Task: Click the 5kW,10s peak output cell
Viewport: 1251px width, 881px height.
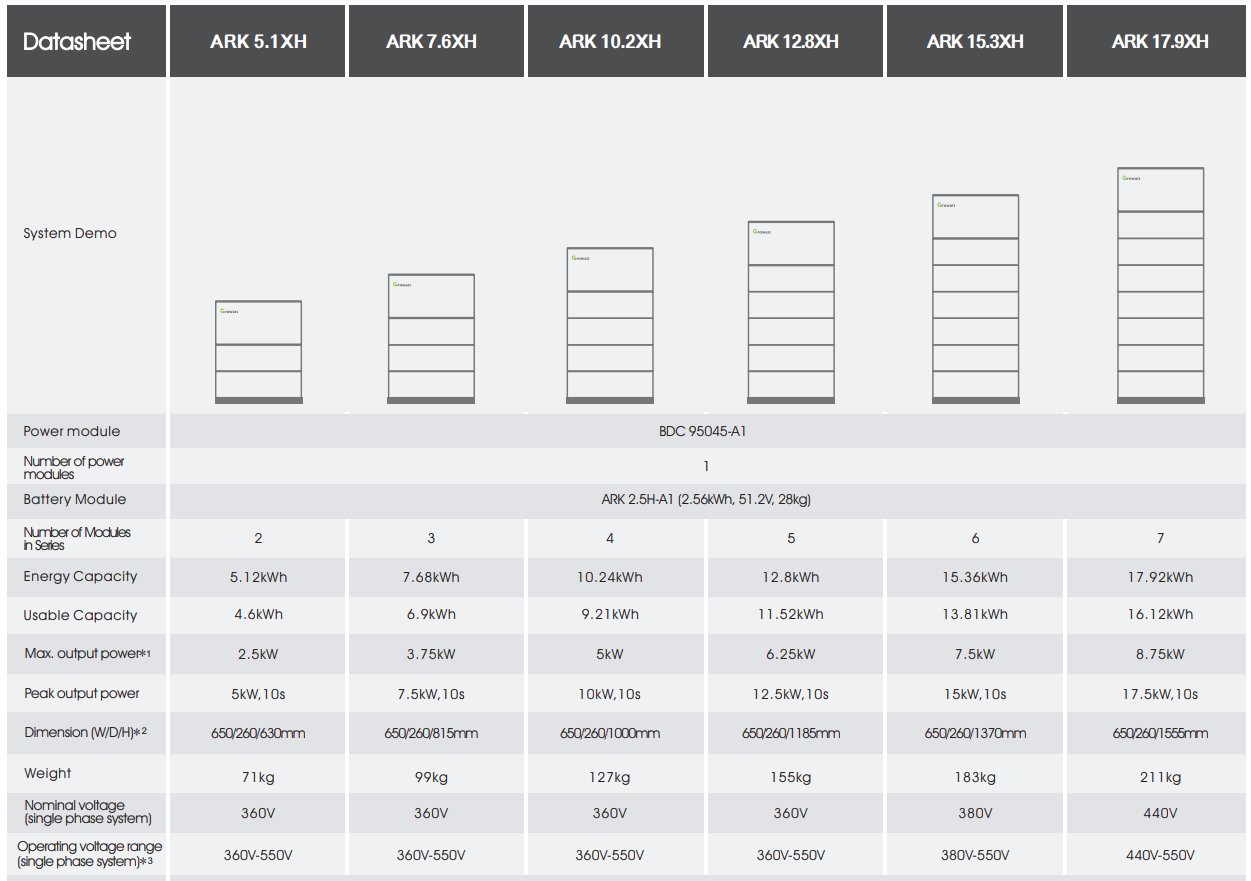Action: click(258, 694)
